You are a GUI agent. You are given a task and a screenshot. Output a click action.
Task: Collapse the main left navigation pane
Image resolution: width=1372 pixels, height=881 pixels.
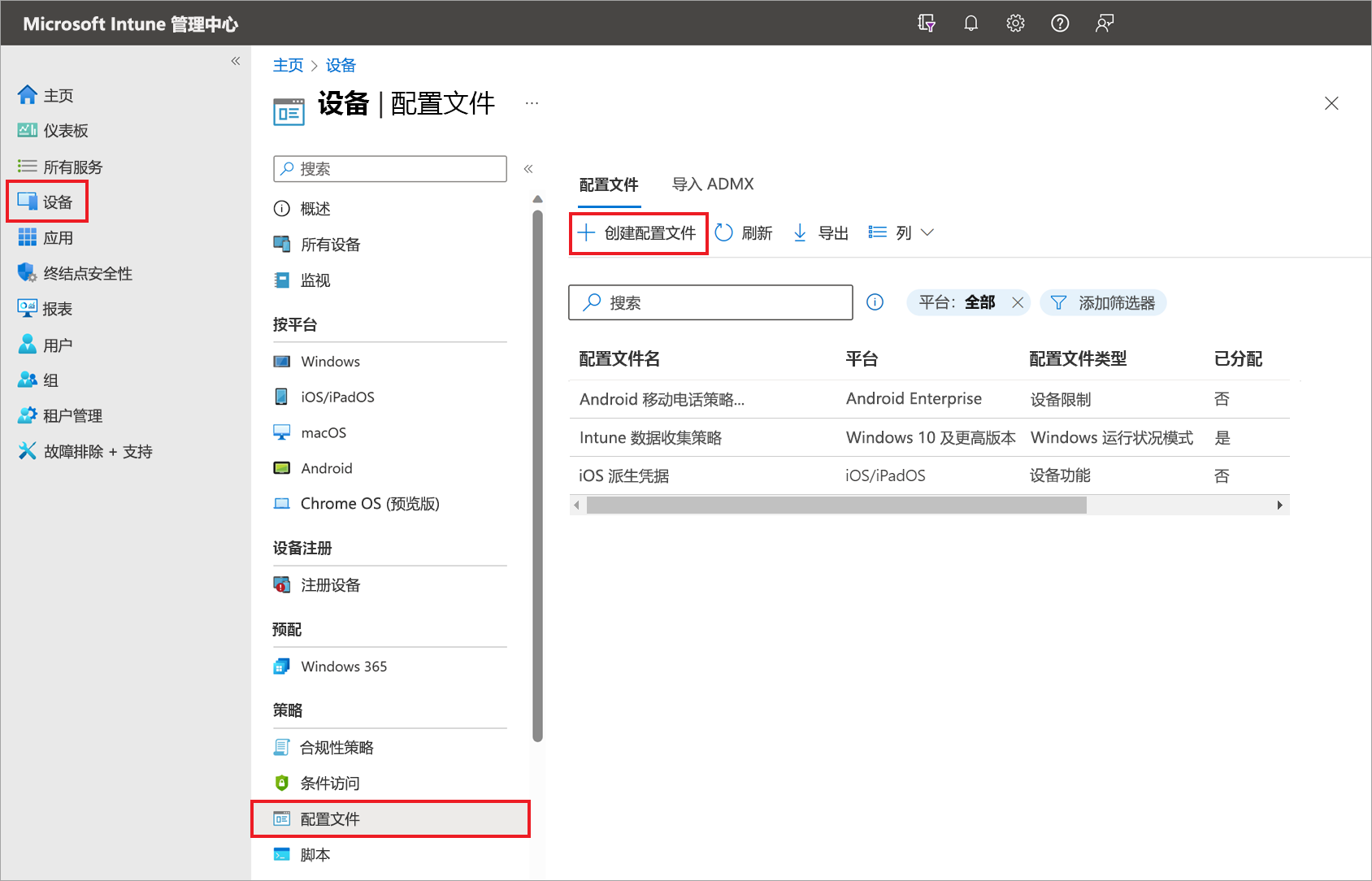click(236, 61)
